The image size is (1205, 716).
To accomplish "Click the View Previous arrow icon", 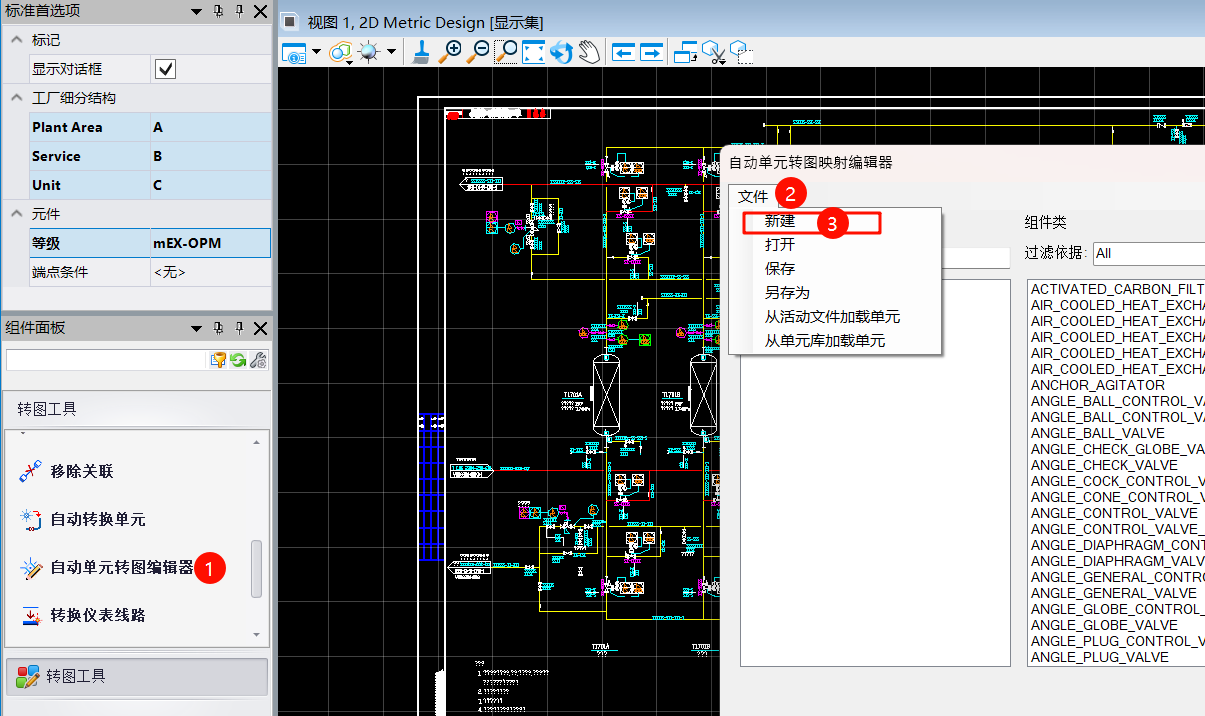I will tap(625, 51).
